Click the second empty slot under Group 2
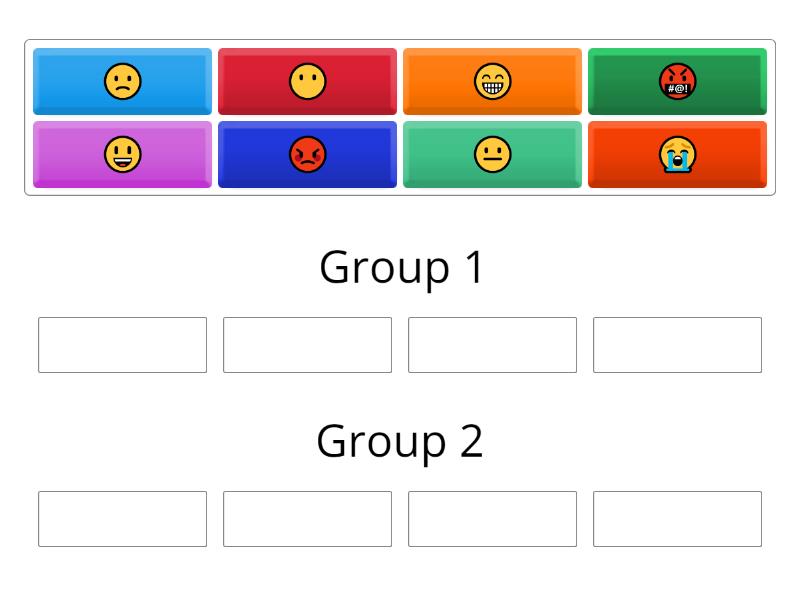This screenshot has width=800, height=600. [307, 519]
